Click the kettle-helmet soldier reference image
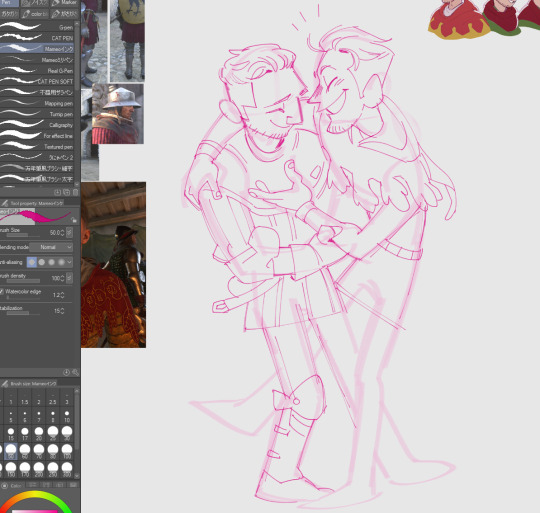This screenshot has width=540, height=513. (117, 114)
